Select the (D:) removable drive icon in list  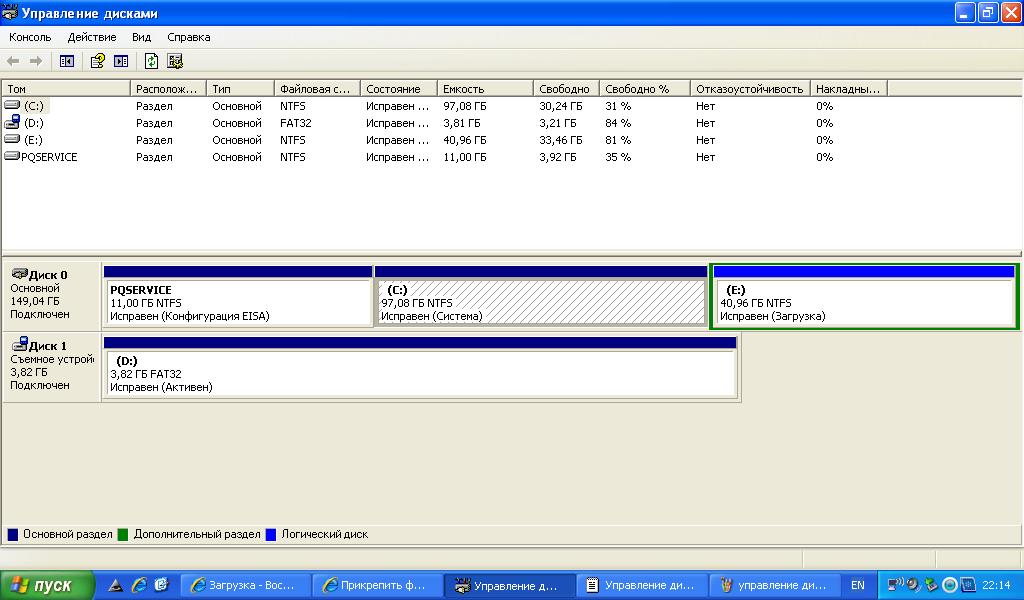pyautogui.click(x=12, y=122)
